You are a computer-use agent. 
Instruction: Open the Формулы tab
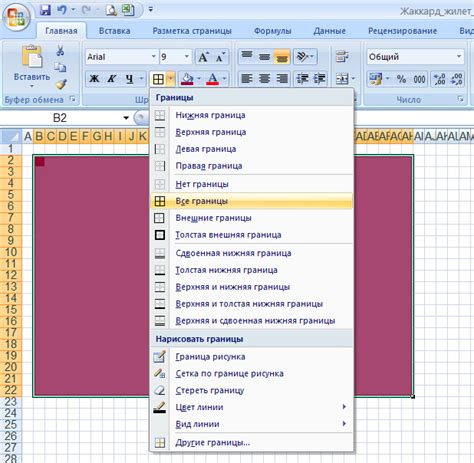point(273,31)
